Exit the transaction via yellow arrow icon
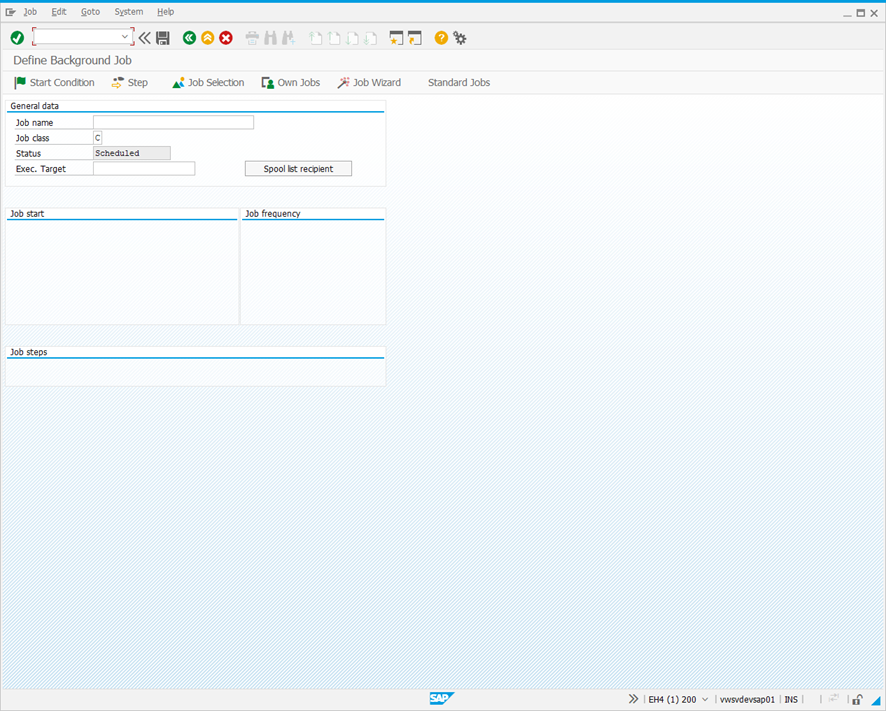The image size is (886, 711). (207, 37)
